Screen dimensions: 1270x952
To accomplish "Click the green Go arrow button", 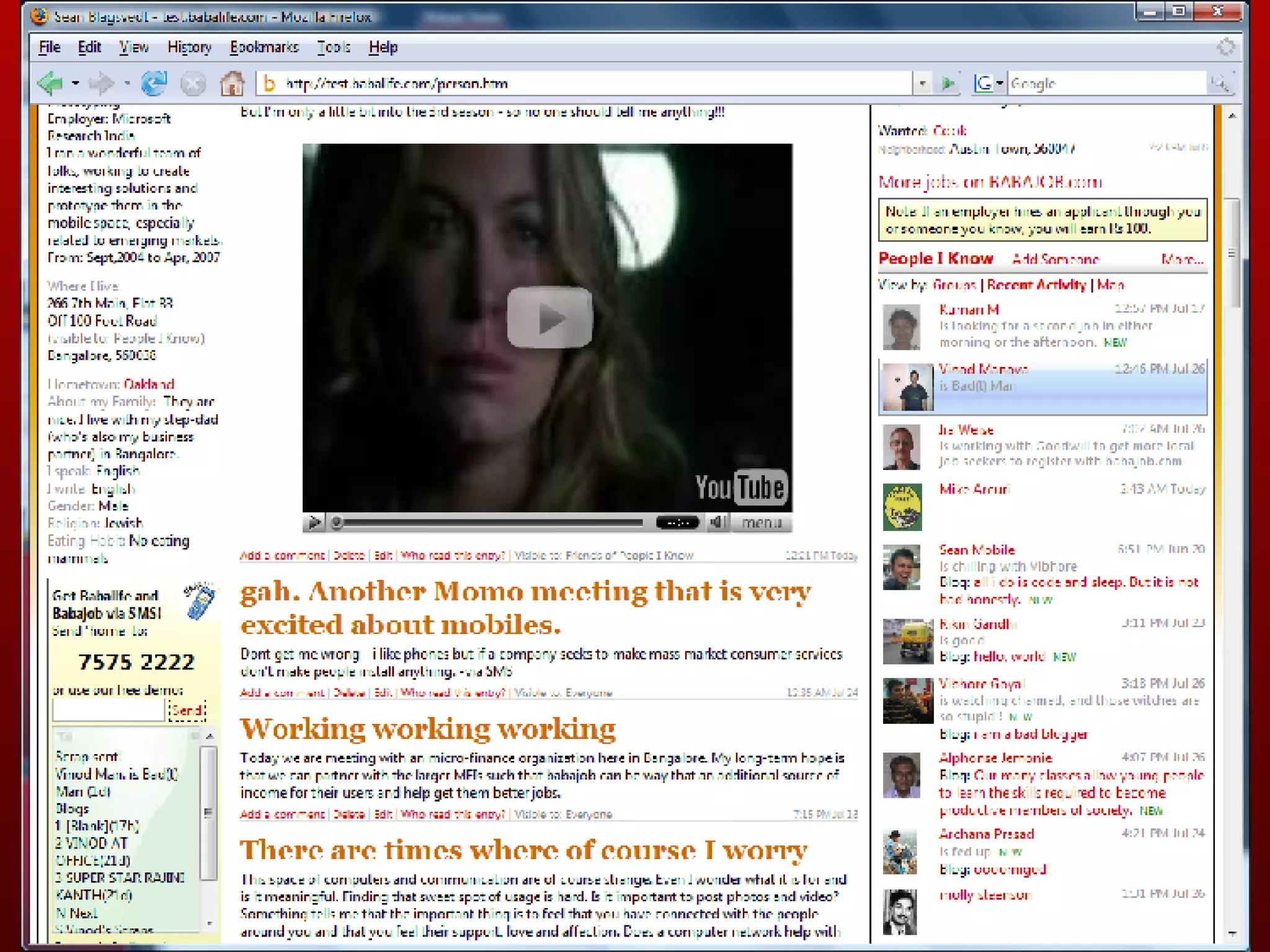I will (948, 83).
